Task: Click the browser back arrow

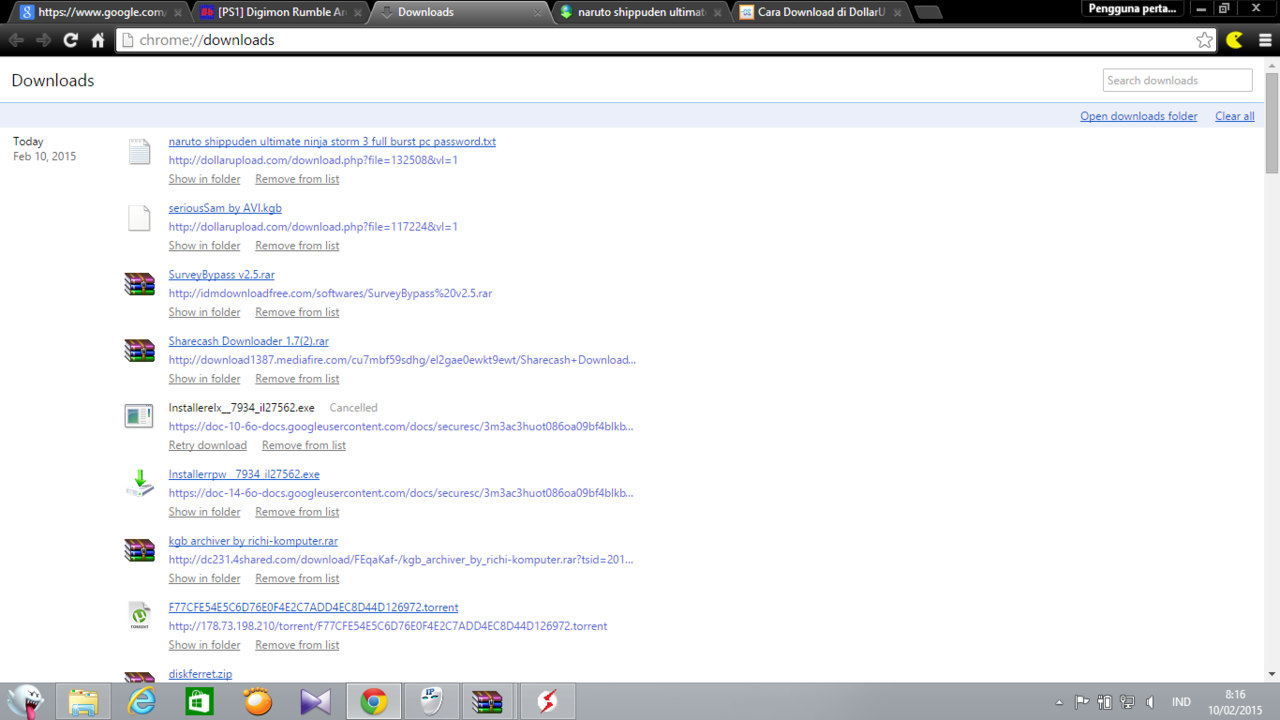Action: (x=16, y=40)
